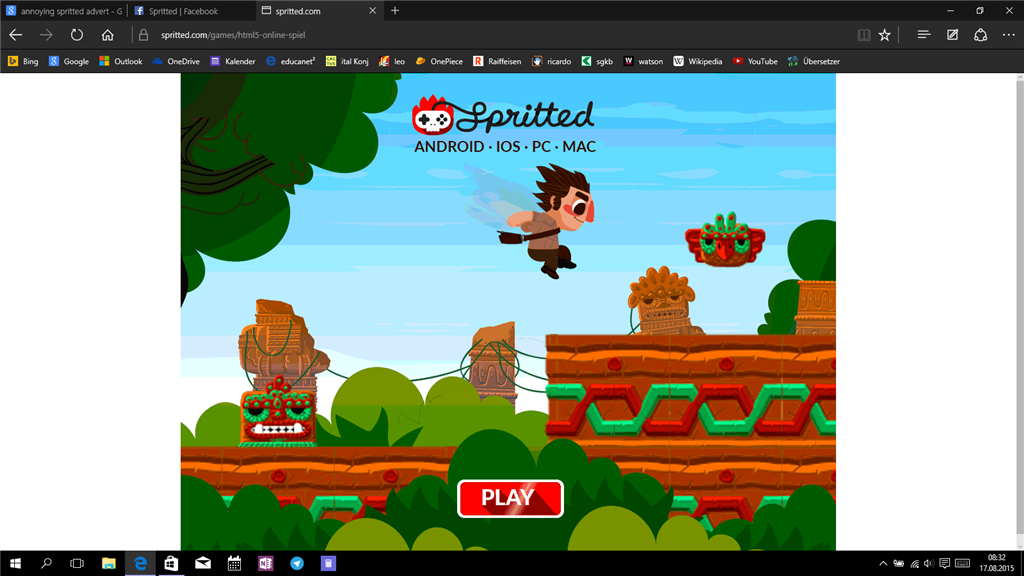Open the ital Konj bookmark
The height and width of the screenshot is (576, 1024).
347,61
